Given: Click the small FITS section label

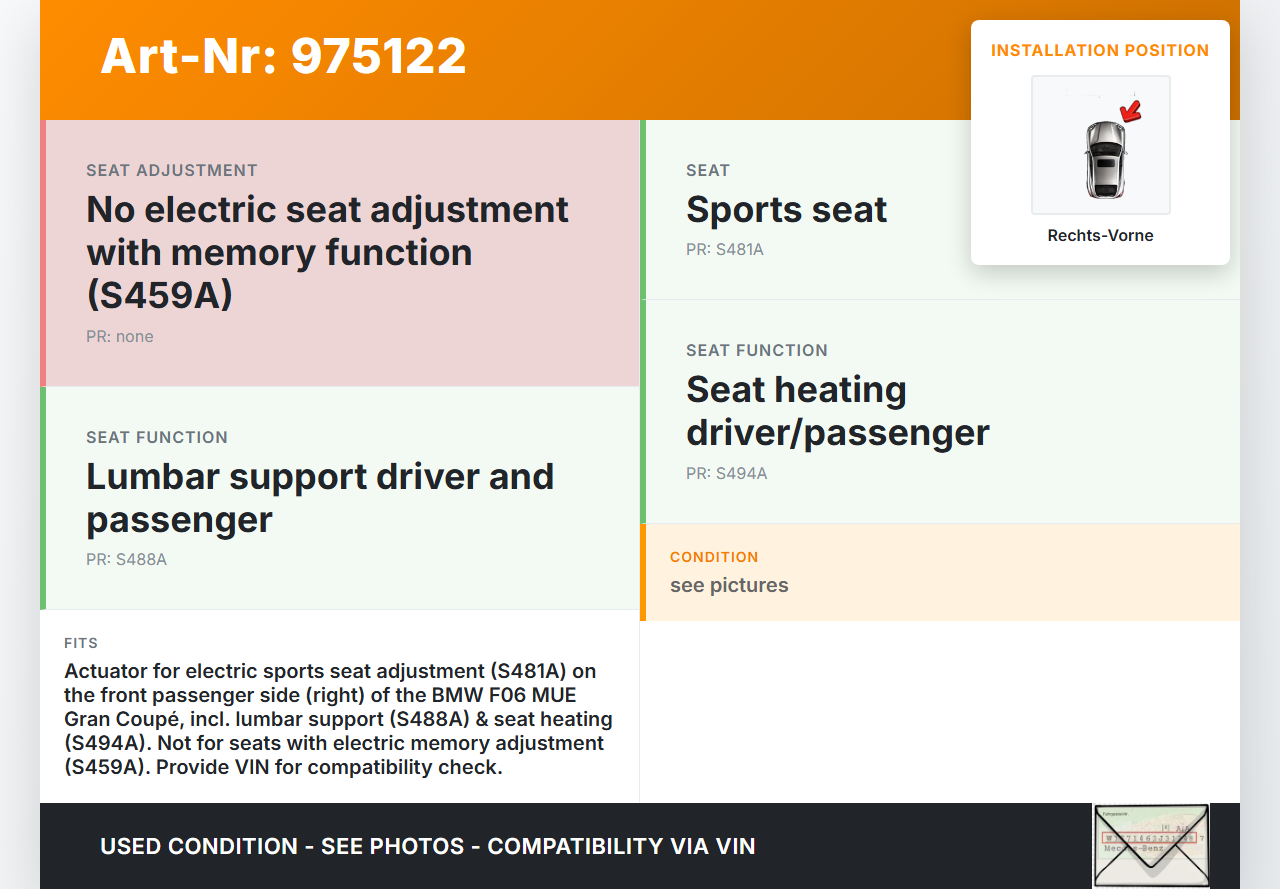Looking at the screenshot, I should pos(81,643).
